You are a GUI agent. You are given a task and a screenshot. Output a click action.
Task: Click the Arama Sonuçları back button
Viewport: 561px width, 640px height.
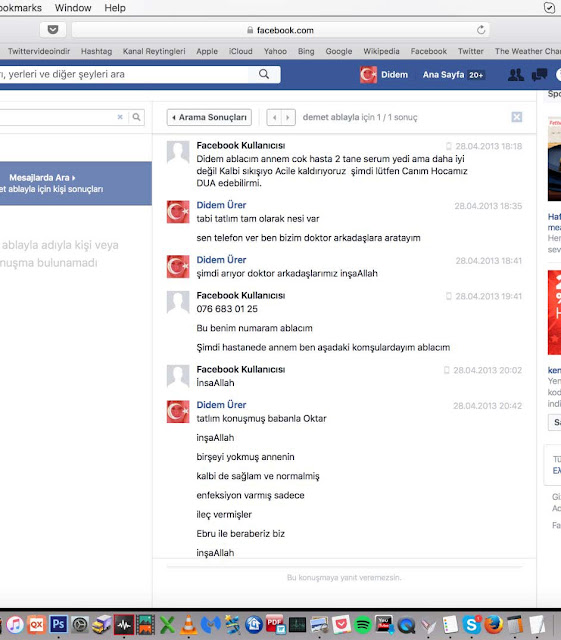pos(209,118)
